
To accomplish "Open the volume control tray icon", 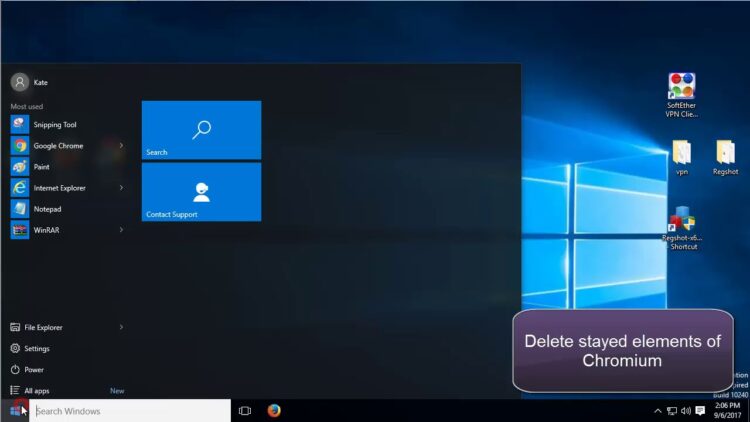I will coord(686,411).
